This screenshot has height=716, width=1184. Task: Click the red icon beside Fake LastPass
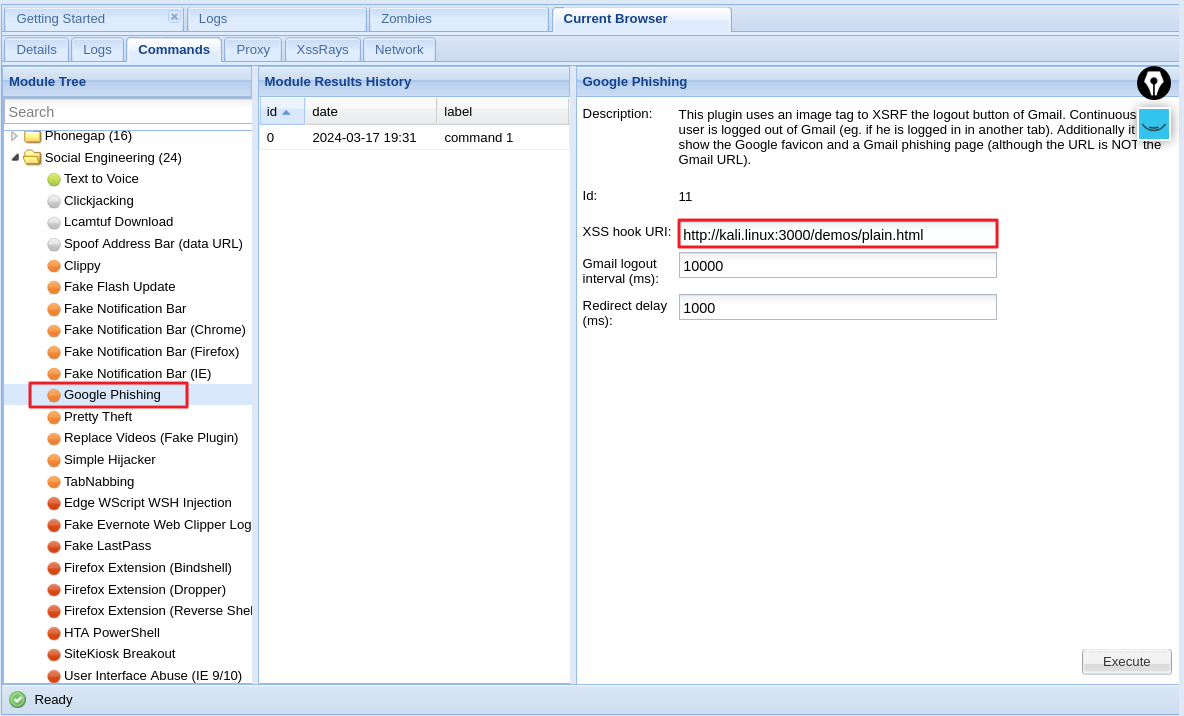click(x=54, y=547)
